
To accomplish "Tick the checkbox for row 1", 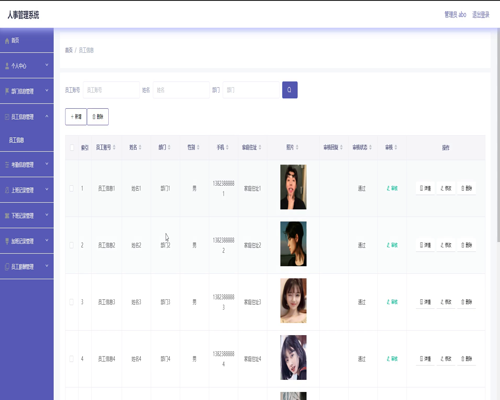I will pyautogui.click(x=71, y=188).
